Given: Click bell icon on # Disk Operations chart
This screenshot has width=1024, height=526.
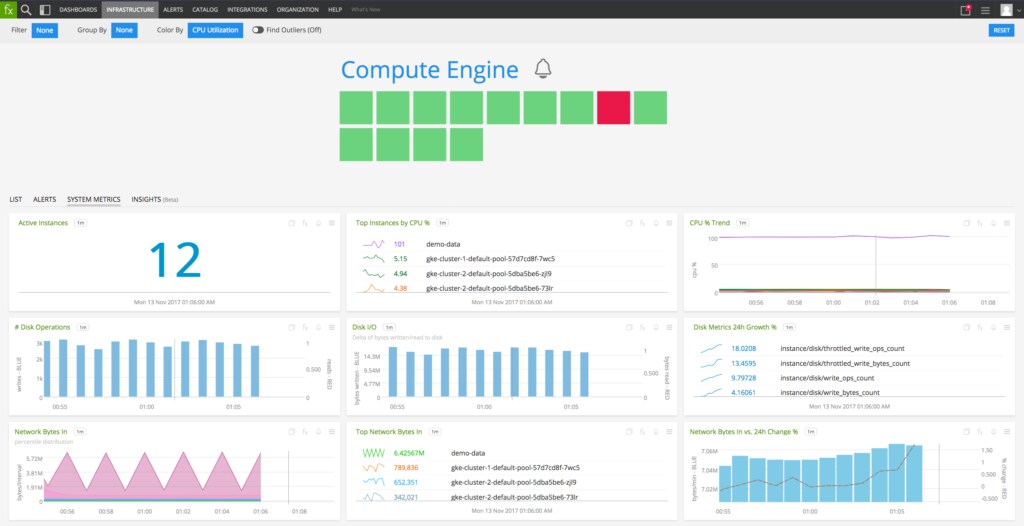Looking at the screenshot, I should (x=319, y=327).
